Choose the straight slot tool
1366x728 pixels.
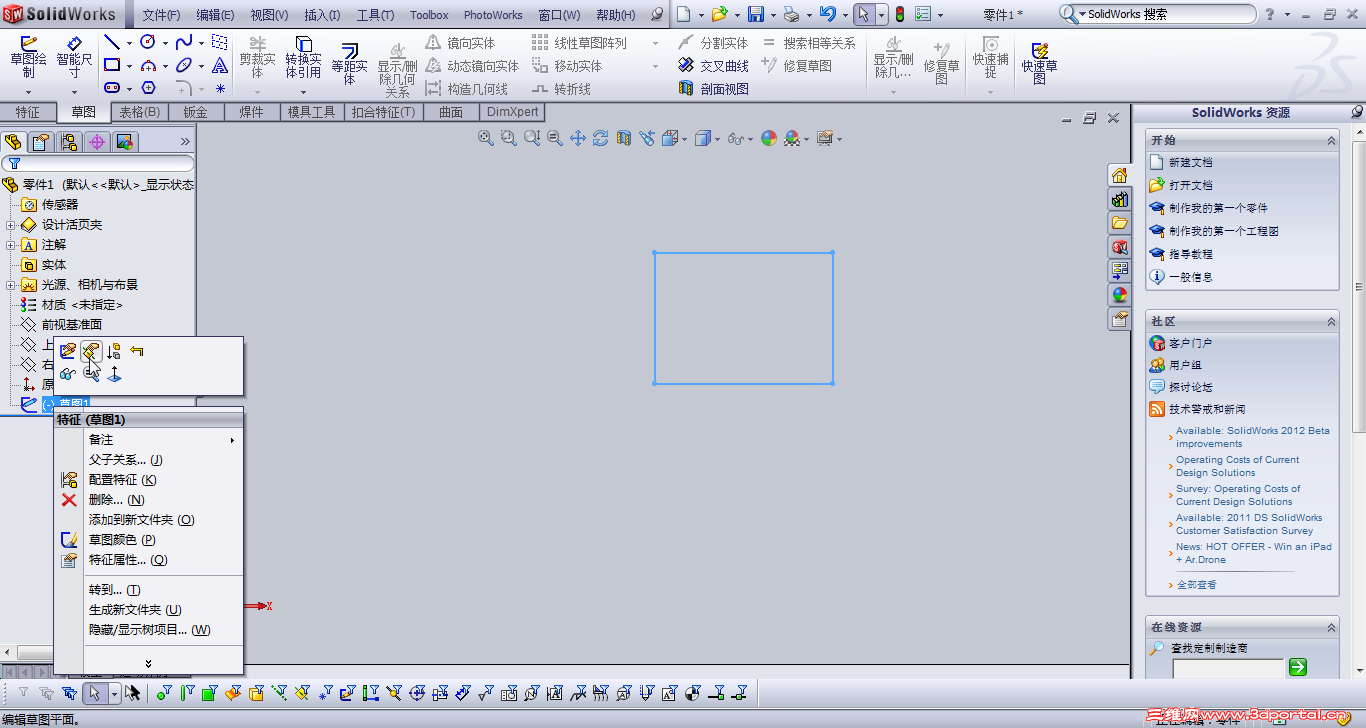click(x=112, y=88)
